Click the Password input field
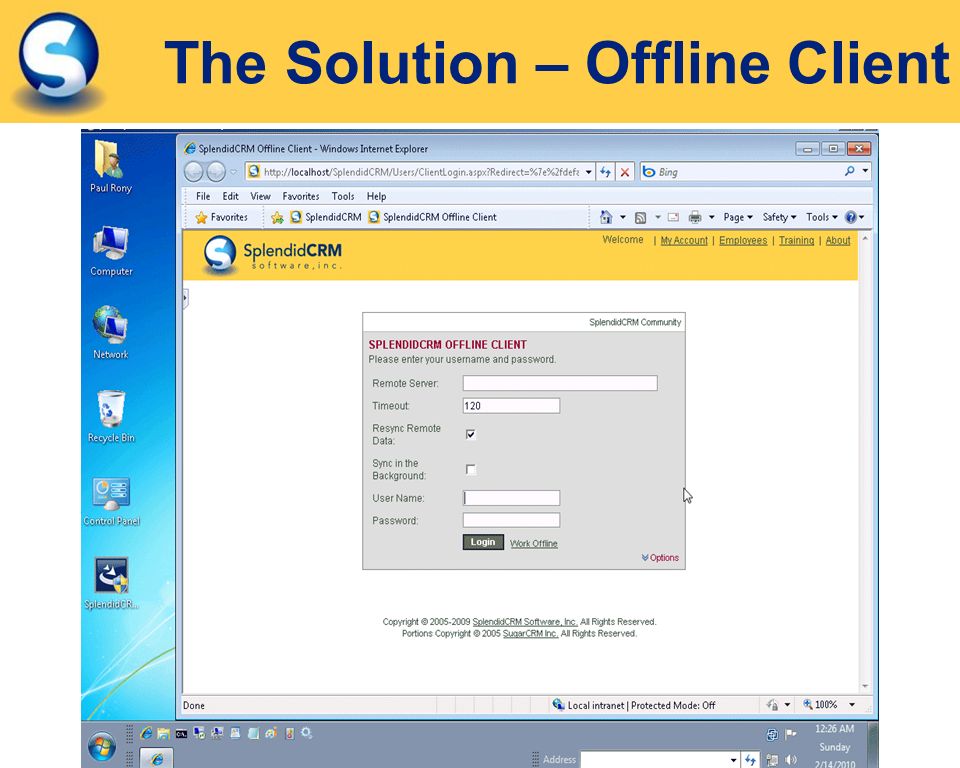960x768 pixels. click(x=511, y=520)
